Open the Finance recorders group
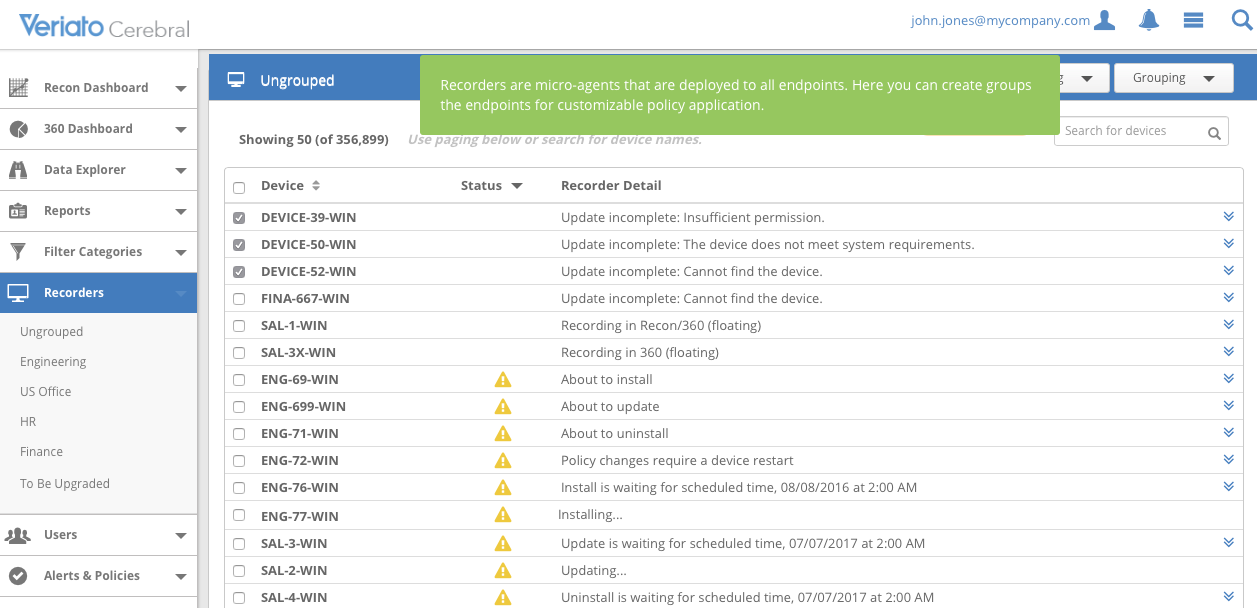 click(41, 452)
